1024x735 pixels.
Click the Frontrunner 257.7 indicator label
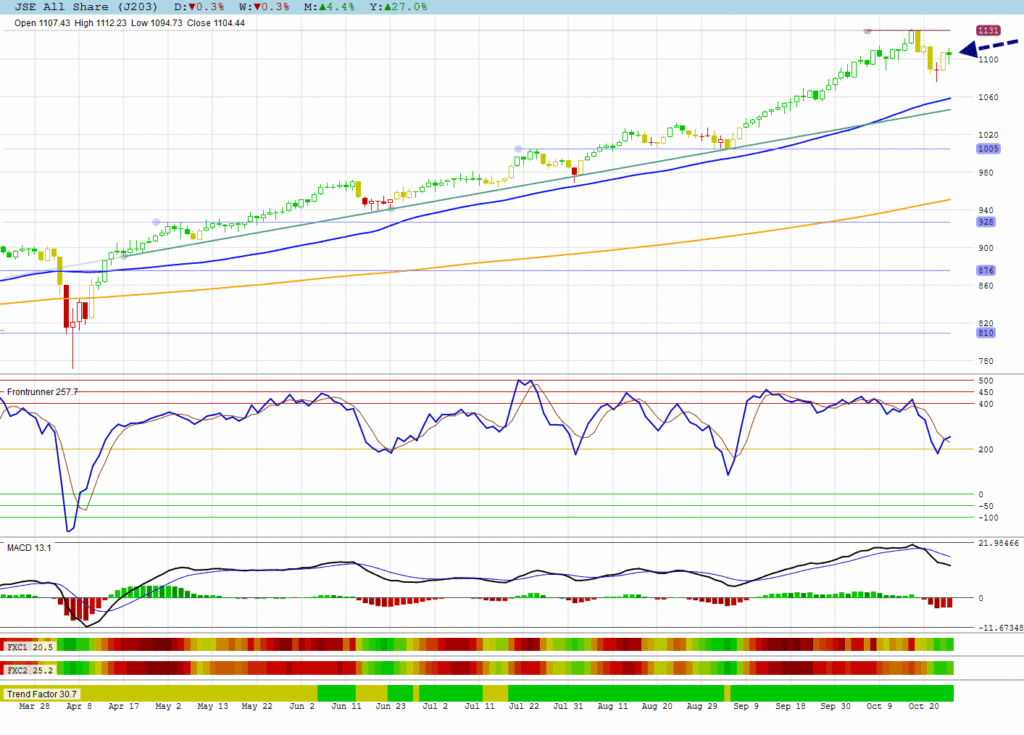click(42, 391)
